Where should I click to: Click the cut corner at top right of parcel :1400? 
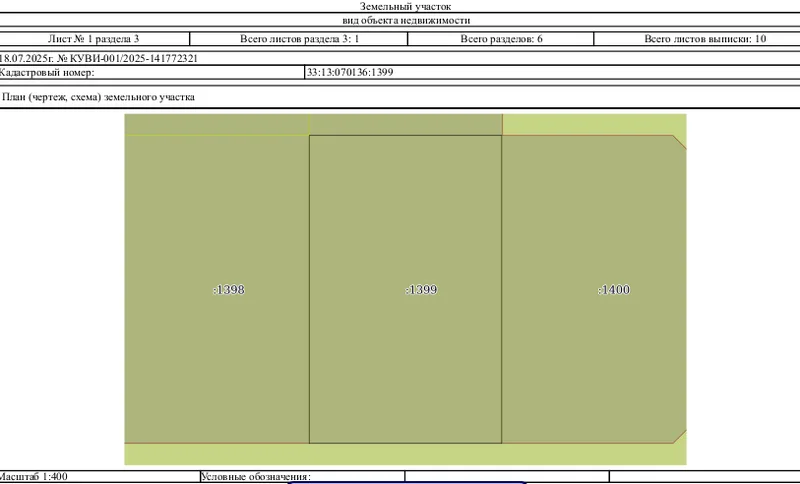681,141
